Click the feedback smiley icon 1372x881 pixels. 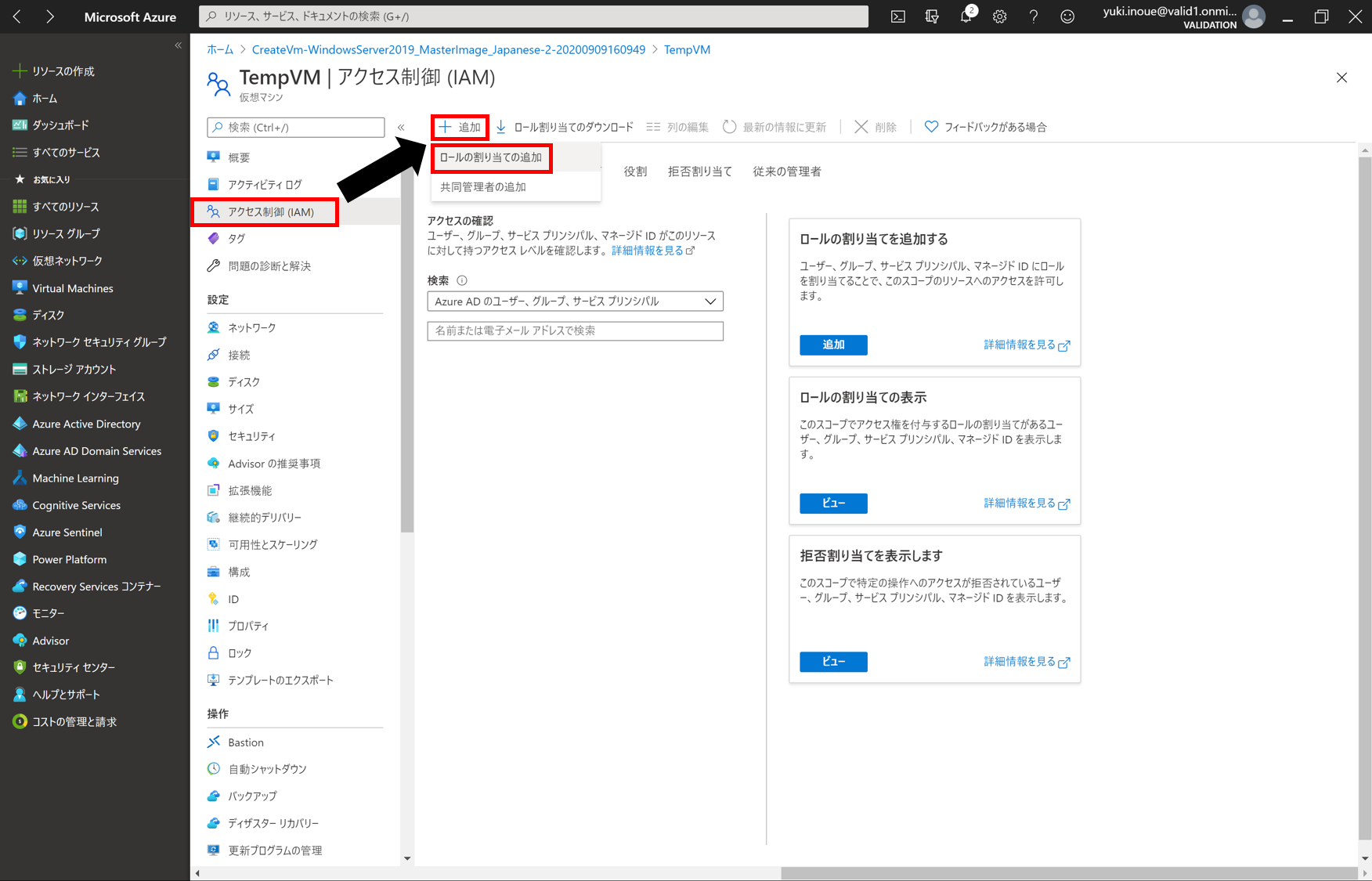(1067, 16)
